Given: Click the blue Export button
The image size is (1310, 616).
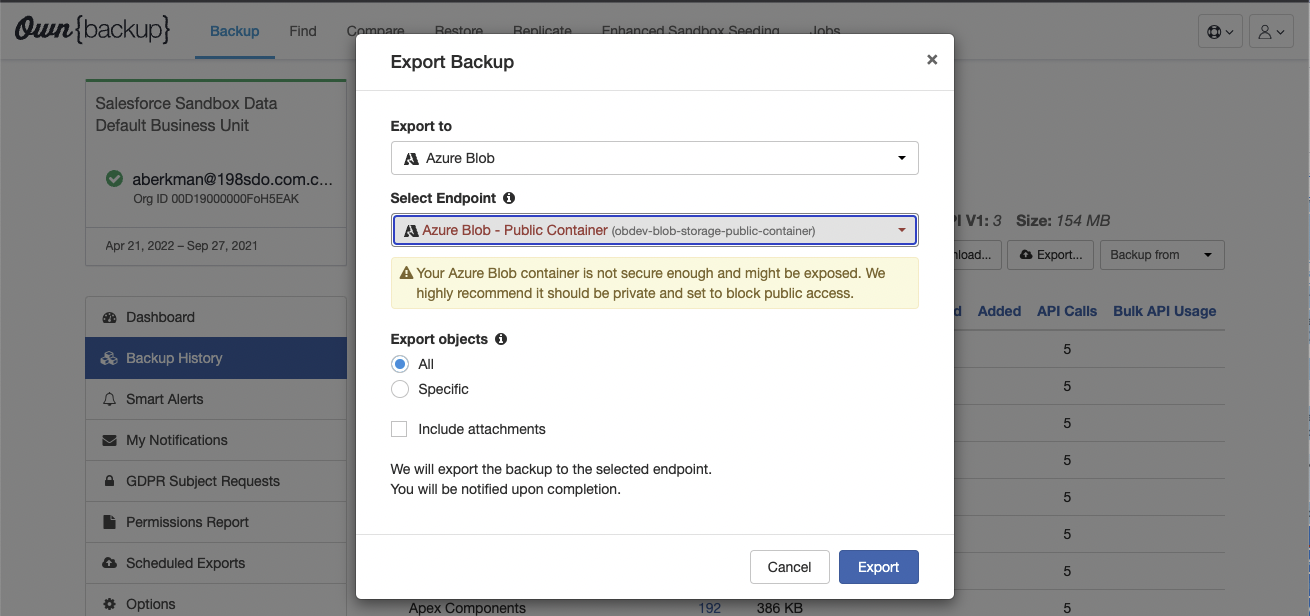Looking at the screenshot, I should (x=878, y=567).
